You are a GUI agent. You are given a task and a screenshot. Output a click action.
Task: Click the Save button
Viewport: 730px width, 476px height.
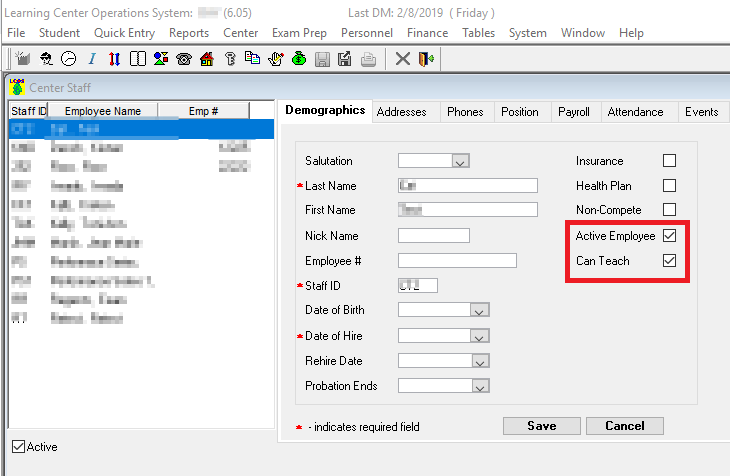click(x=541, y=426)
